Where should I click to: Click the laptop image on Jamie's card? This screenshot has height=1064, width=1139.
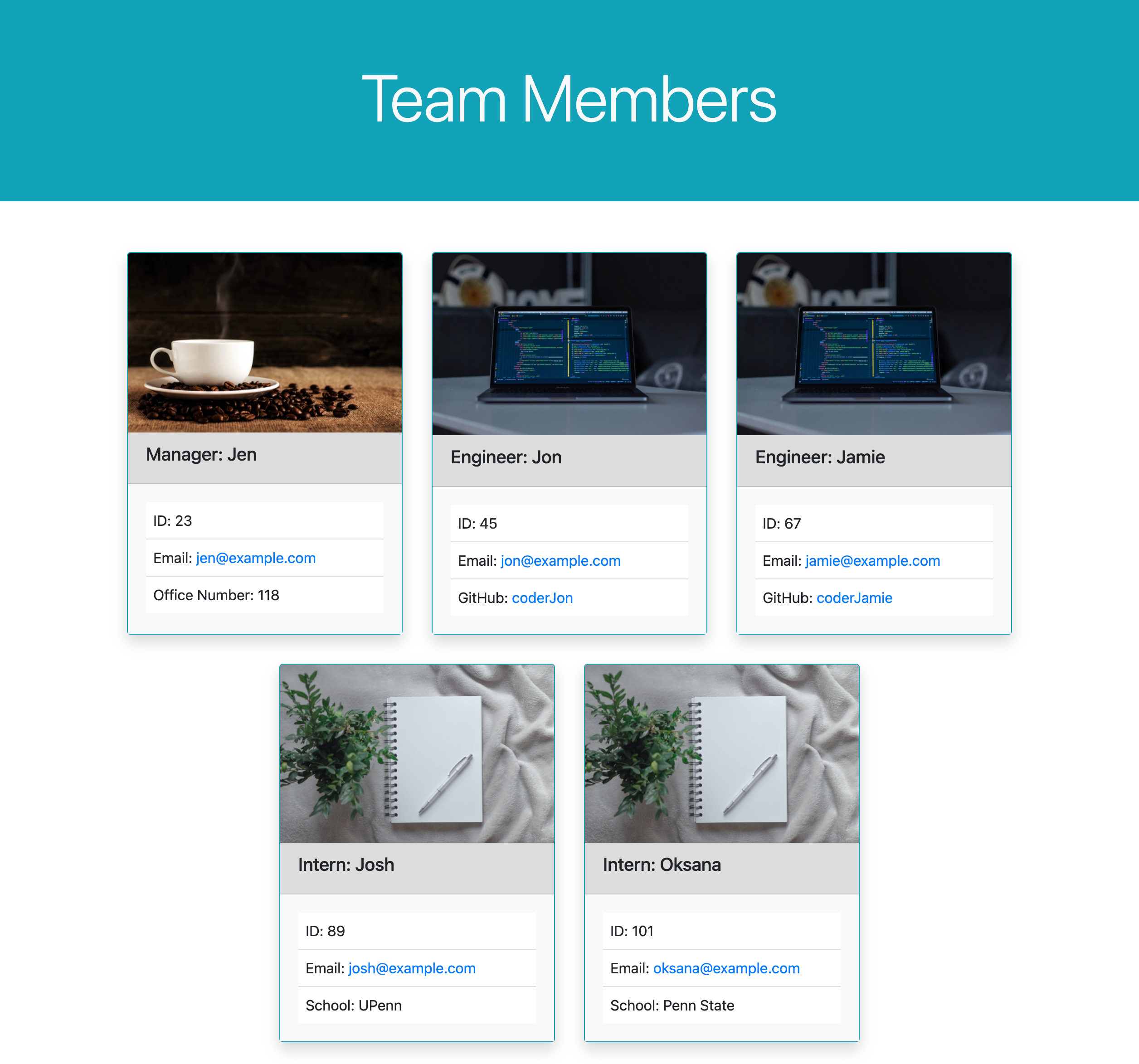874,344
